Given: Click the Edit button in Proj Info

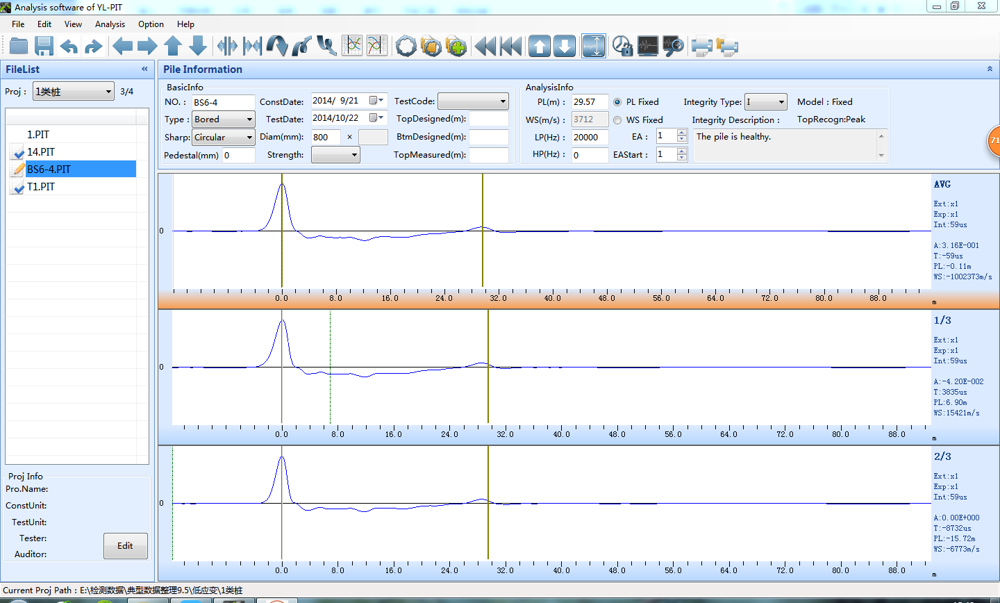Looking at the screenshot, I should (x=125, y=546).
